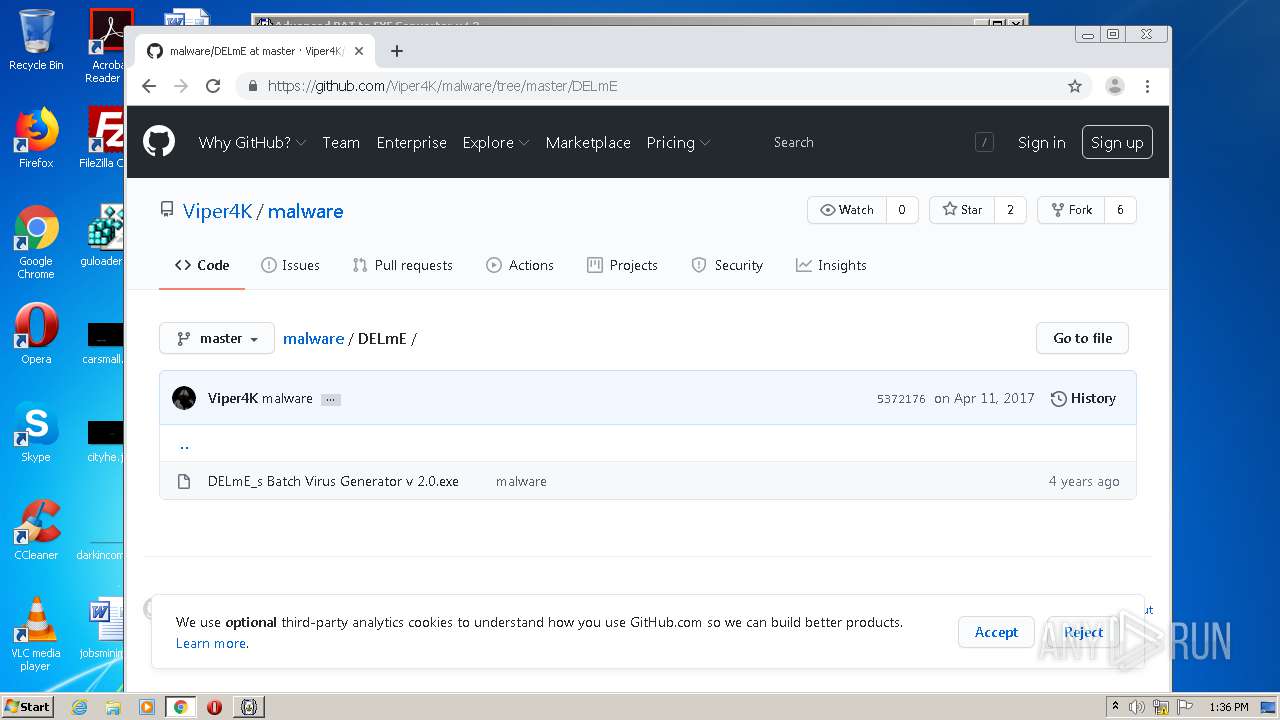Expand the Why GitHub? dropdown
Screen dimensions: 1280x720
252,143
